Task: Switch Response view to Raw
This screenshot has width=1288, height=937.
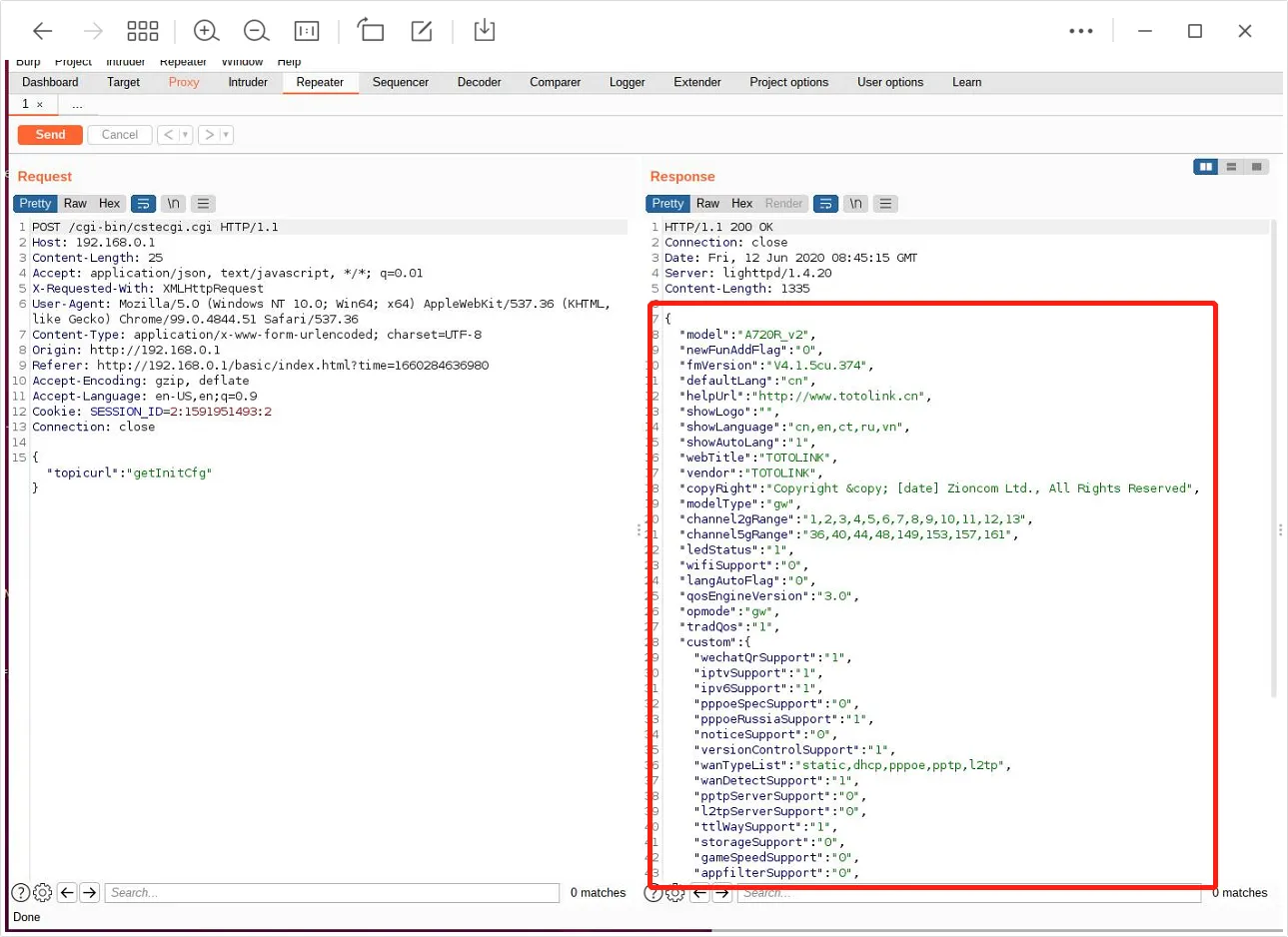Action: point(707,204)
